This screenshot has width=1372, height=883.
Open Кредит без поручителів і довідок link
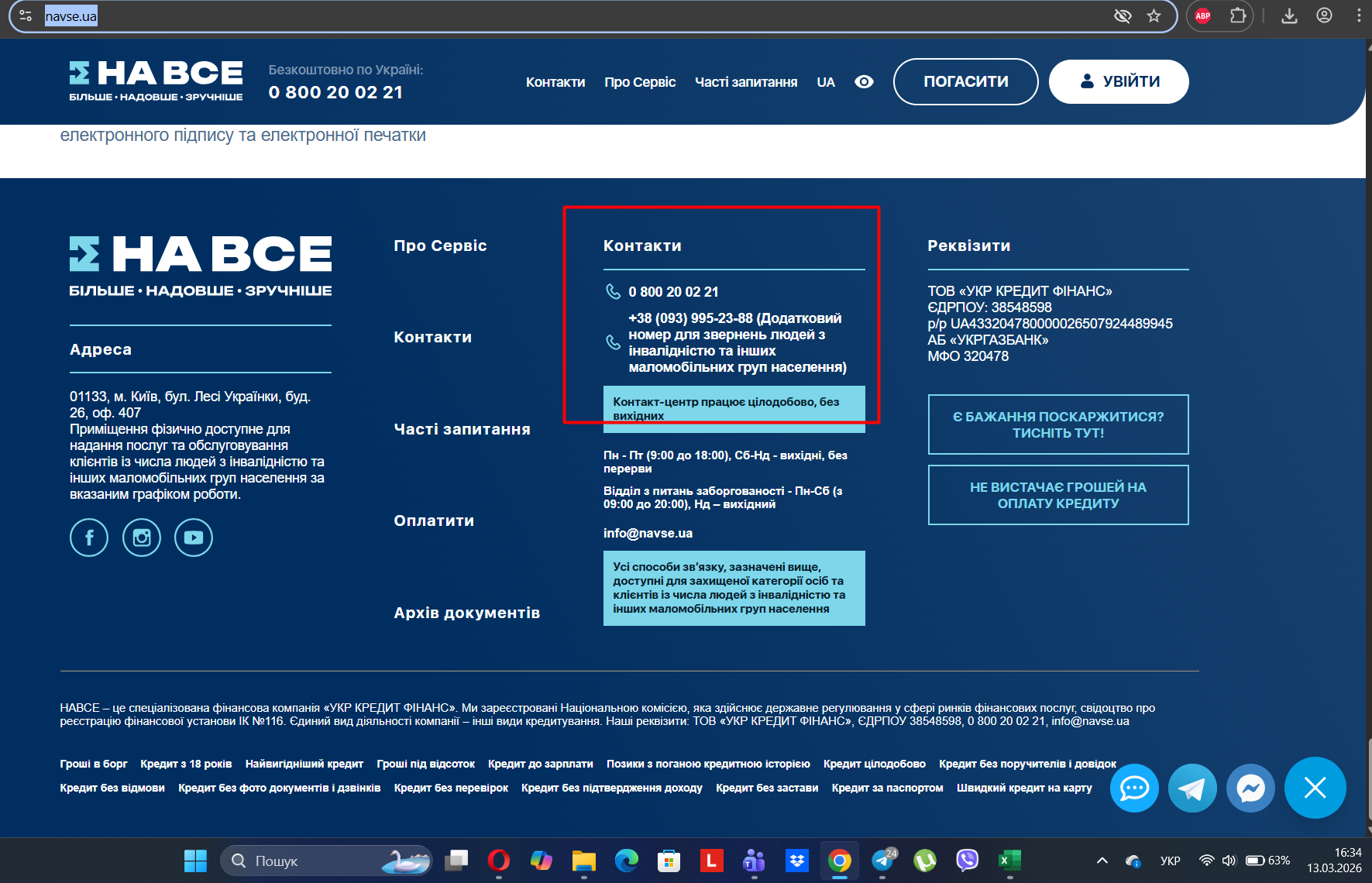pyautogui.click(x=1027, y=764)
